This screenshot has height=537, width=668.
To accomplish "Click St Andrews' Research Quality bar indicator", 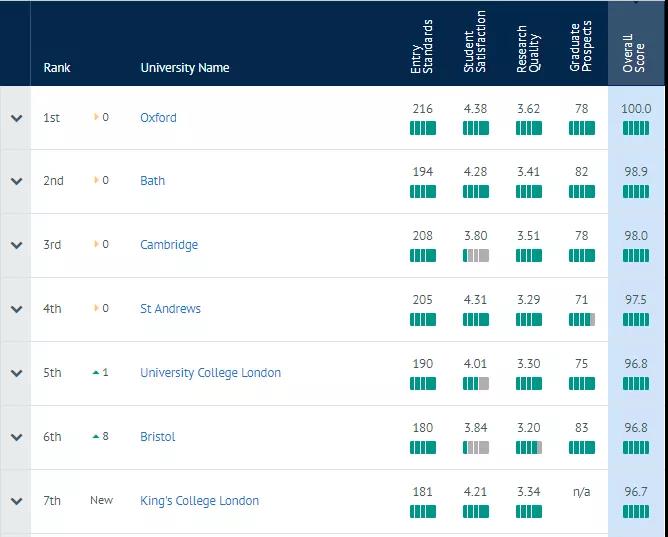I will 529,320.
